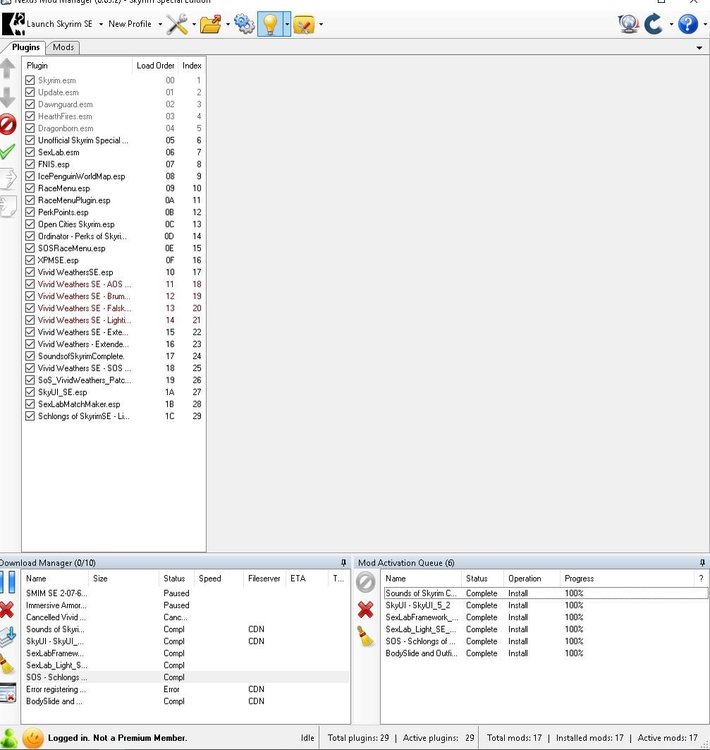Click broom clear icon in Activation Queue
This screenshot has height=750, width=710.
point(366,636)
